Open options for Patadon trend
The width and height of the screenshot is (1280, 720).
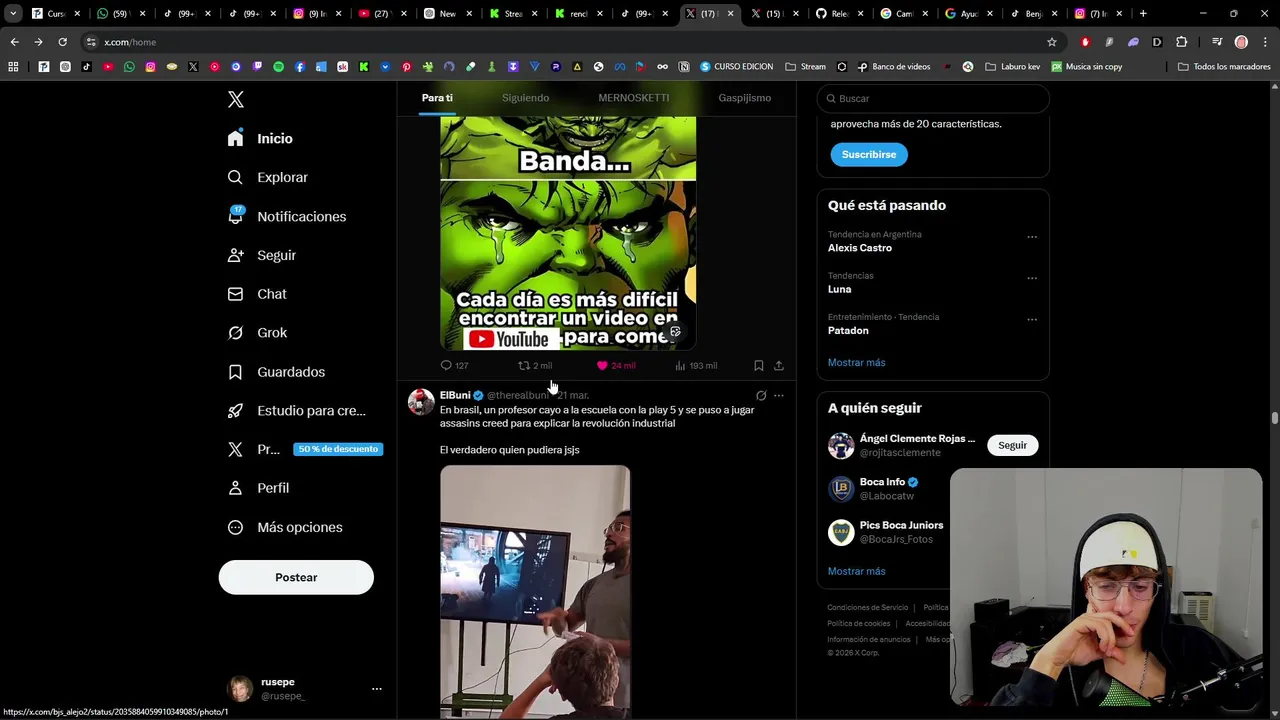1032,320
